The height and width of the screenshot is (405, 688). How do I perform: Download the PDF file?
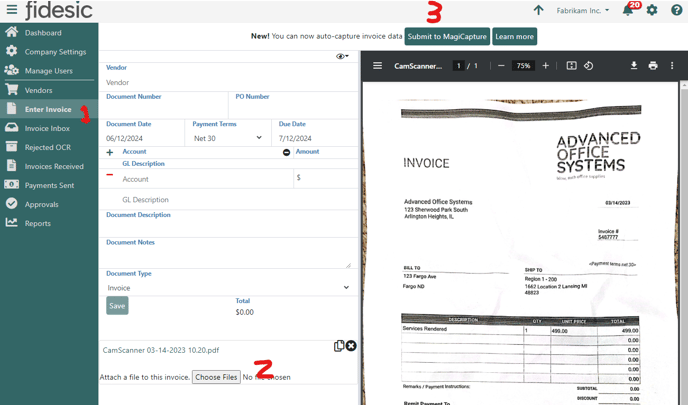634,65
